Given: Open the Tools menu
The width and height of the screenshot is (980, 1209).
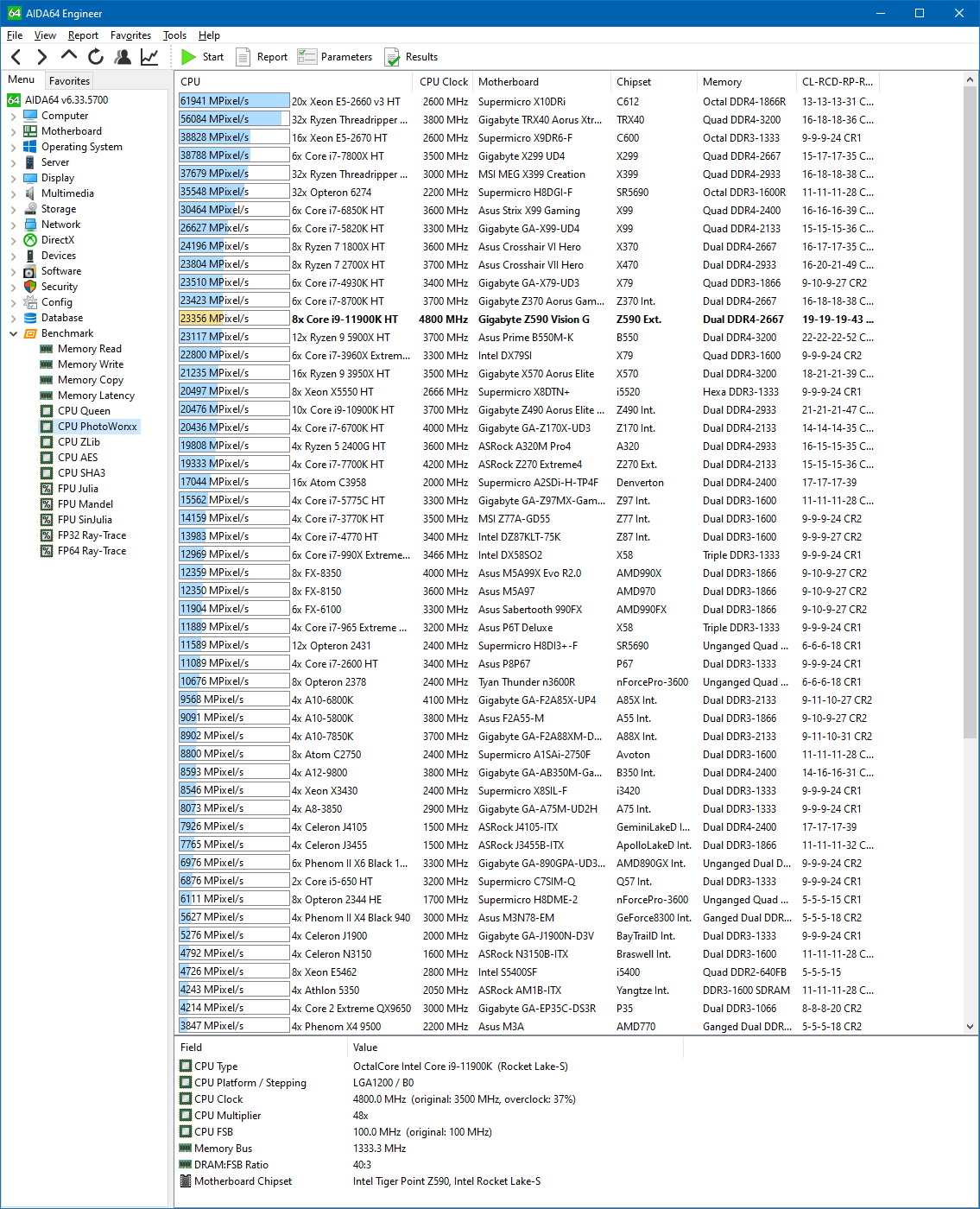Looking at the screenshot, I should tap(174, 35).
